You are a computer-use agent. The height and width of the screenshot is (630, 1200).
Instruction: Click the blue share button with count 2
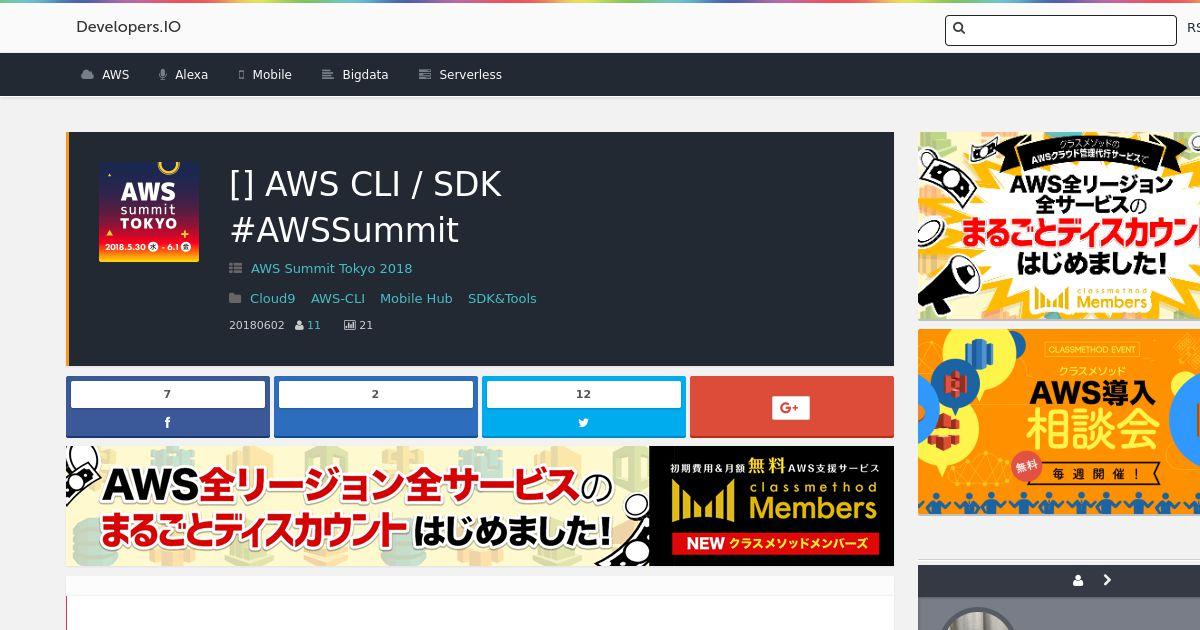click(x=376, y=407)
